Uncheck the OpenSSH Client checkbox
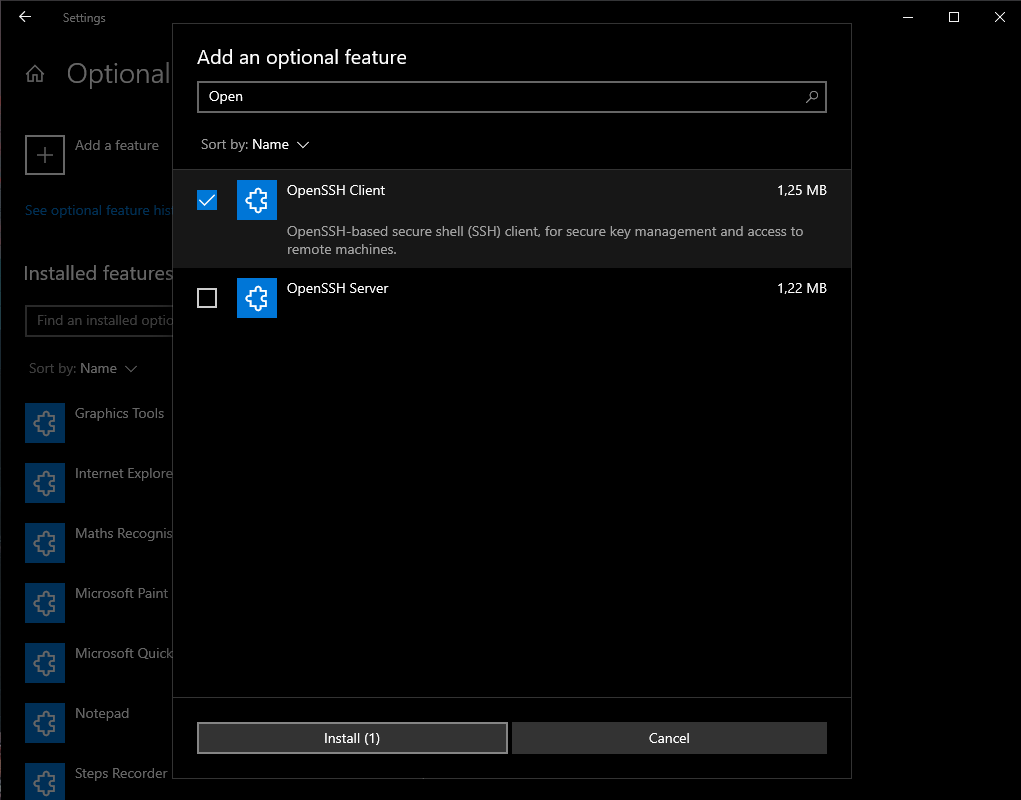Image resolution: width=1021 pixels, height=800 pixels. pos(206,200)
